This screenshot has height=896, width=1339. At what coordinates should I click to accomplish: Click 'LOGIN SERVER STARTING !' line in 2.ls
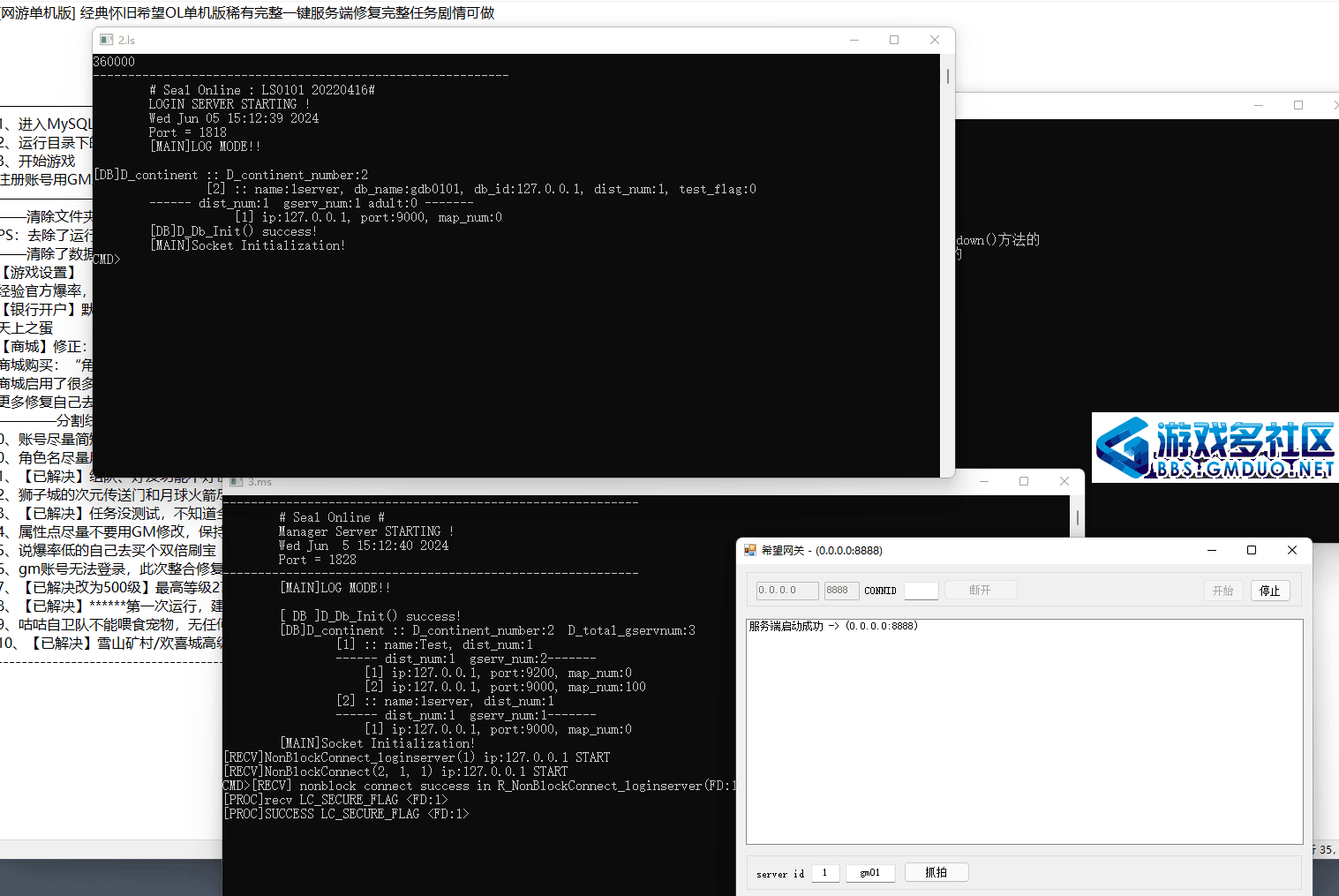[x=229, y=104]
